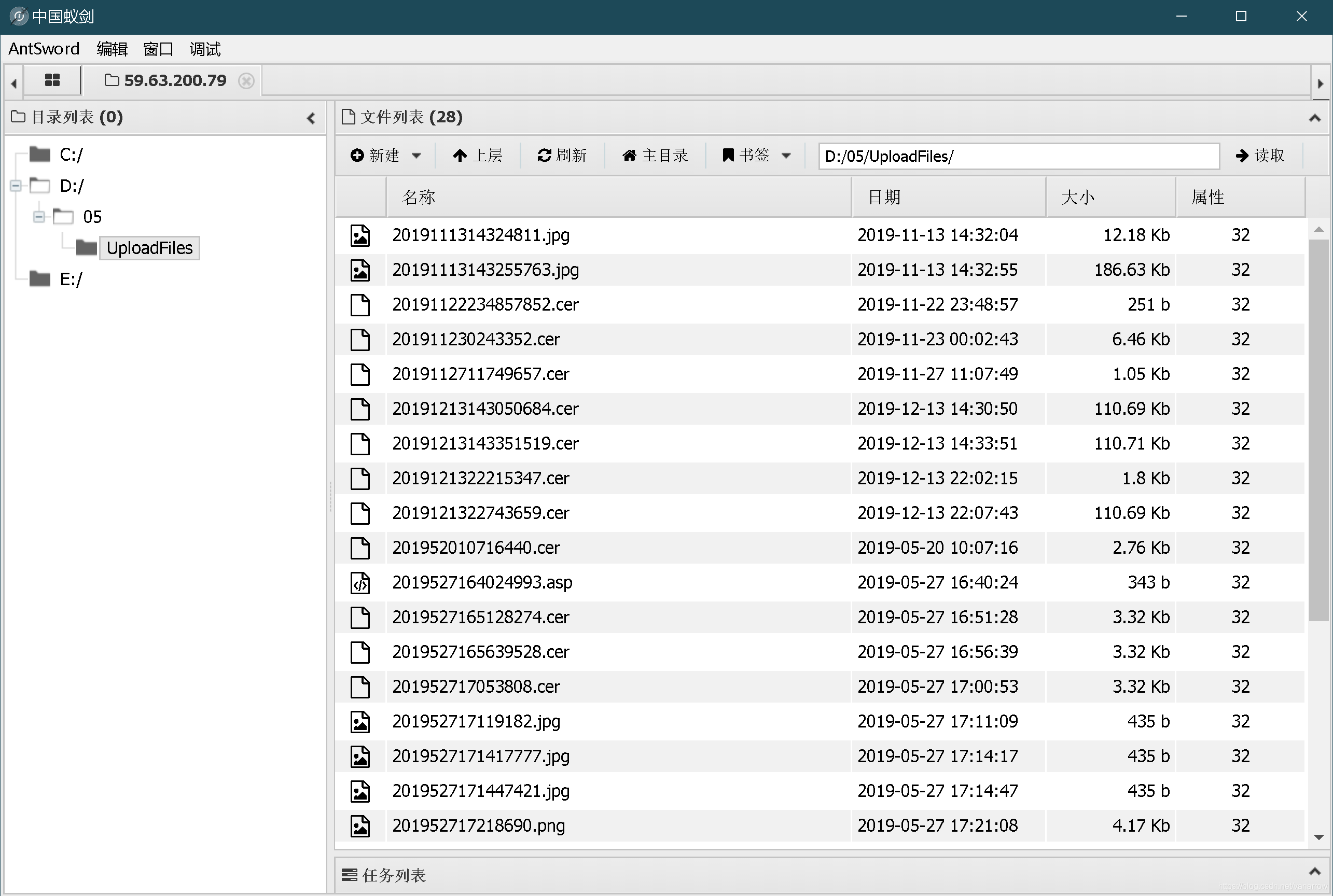Go up one level with 上层
The image size is (1333, 896).
point(478,156)
